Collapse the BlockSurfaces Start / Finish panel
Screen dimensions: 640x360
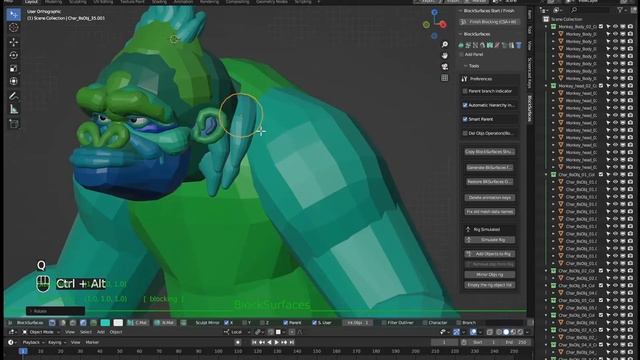click(461, 11)
